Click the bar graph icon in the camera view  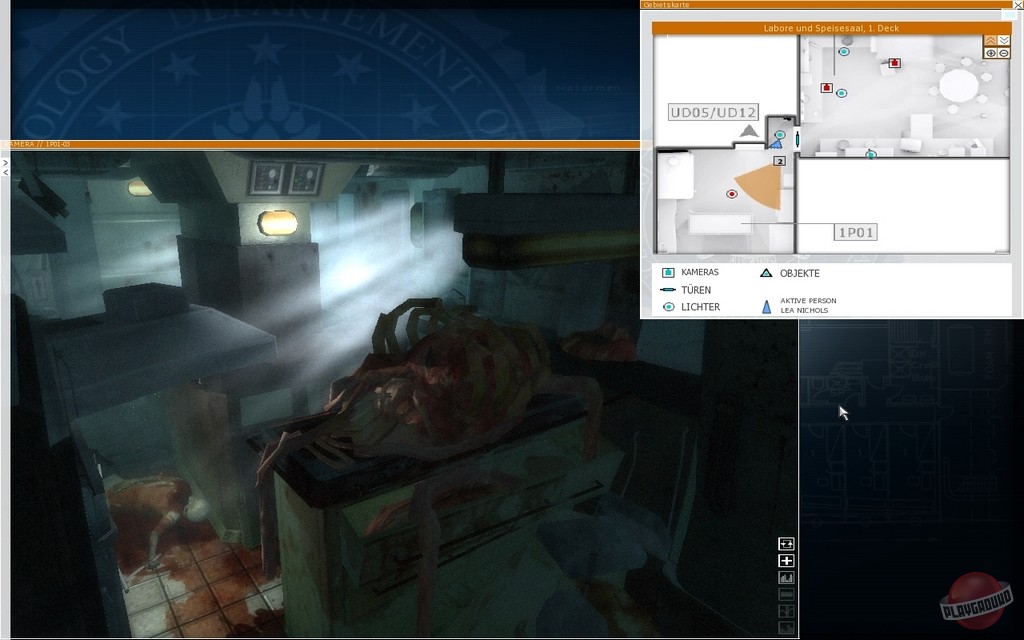click(x=786, y=578)
